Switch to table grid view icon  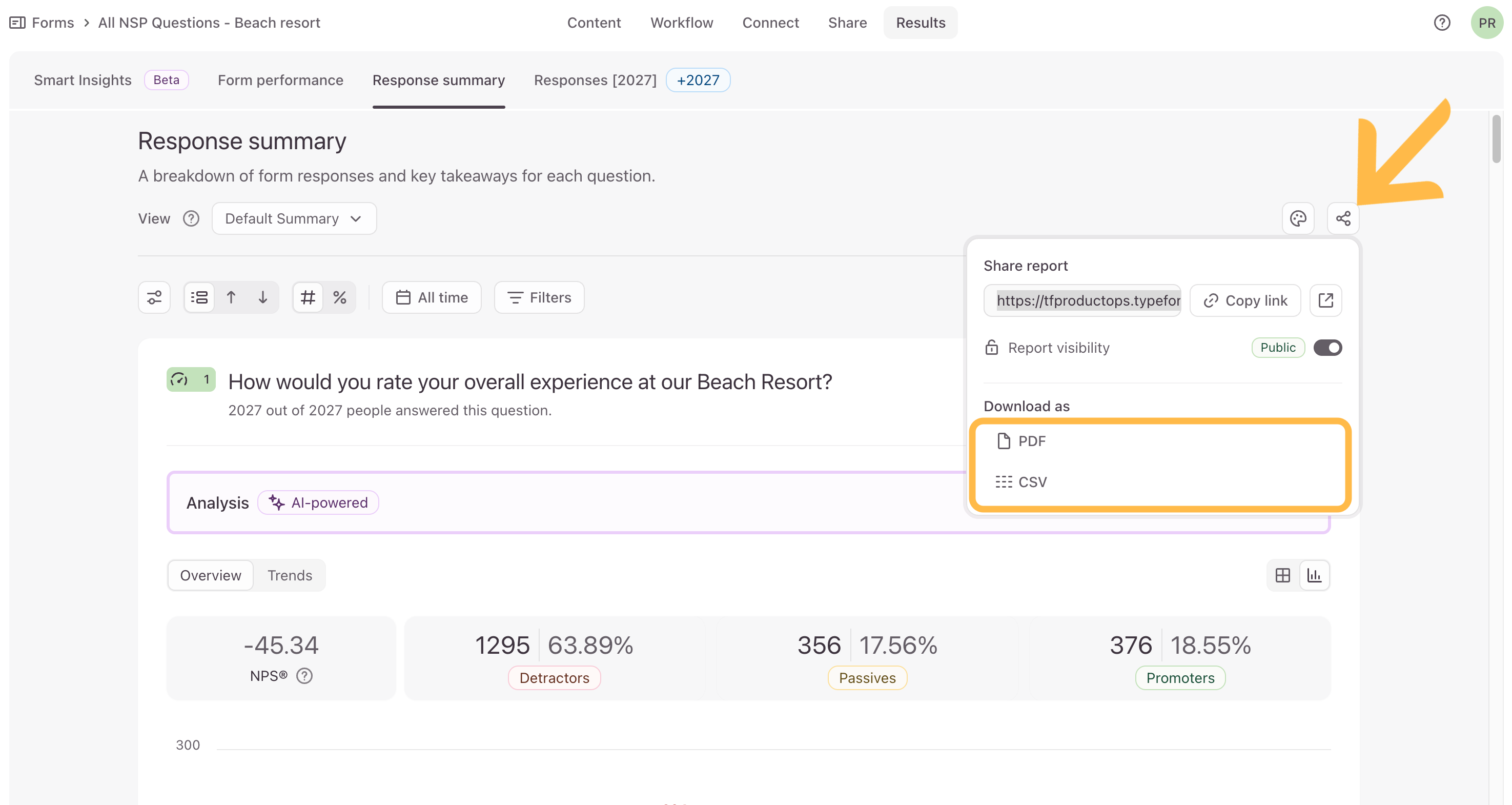click(x=1283, y=575)
